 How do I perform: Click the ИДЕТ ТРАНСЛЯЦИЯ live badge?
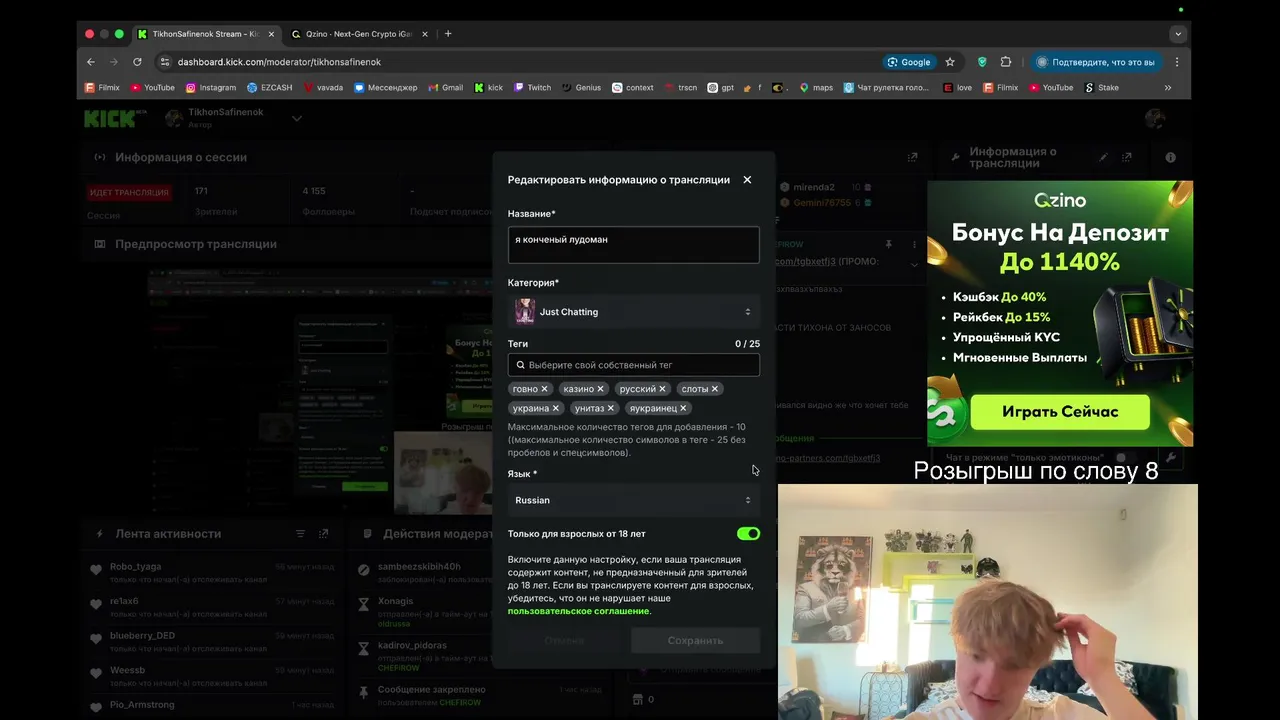click(x=129, y=192)
